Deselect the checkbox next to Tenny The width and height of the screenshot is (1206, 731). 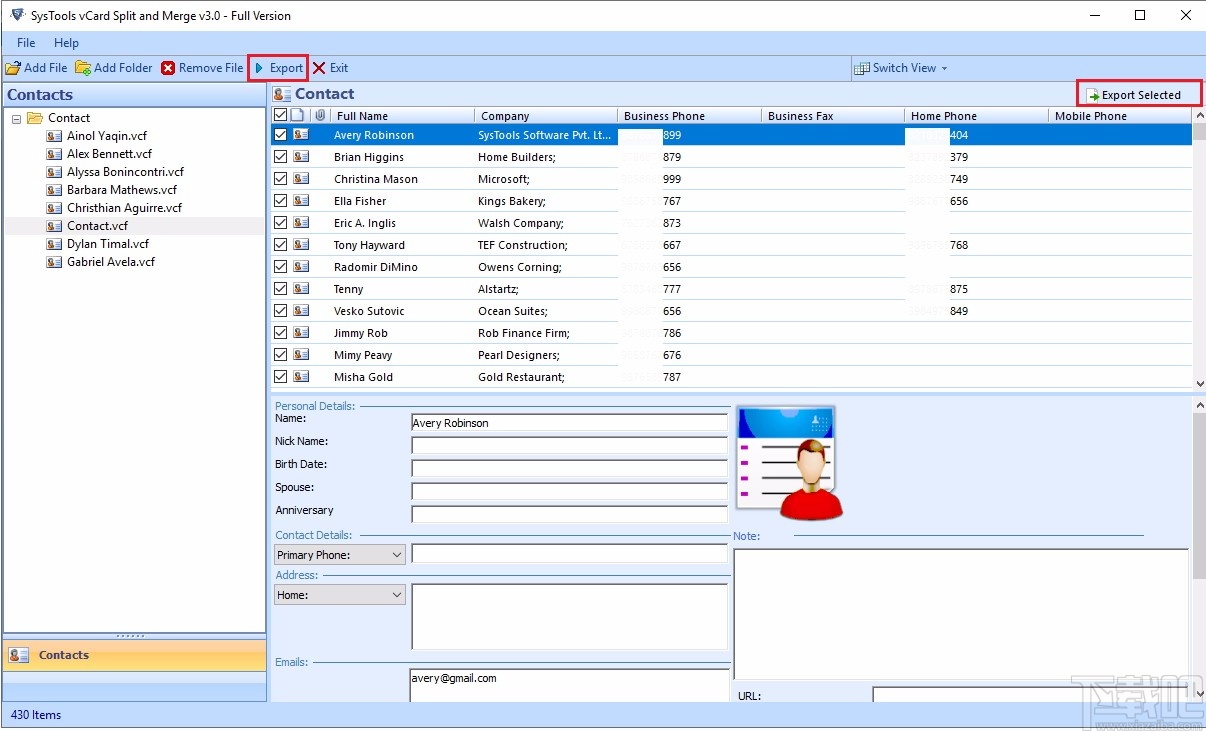pyautogui.click(x=280, y=288)
